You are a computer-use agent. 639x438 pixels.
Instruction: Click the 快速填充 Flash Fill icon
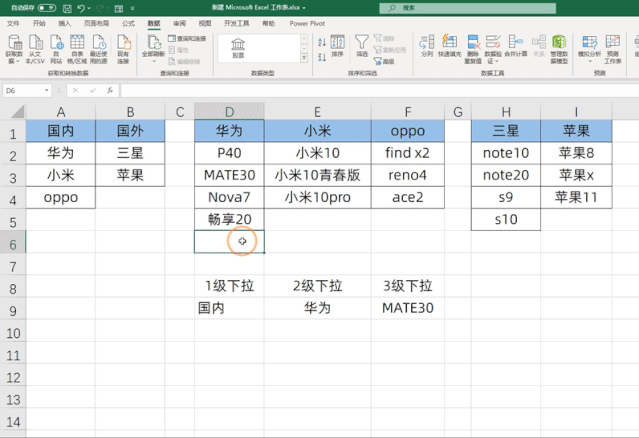coord(450,46)
